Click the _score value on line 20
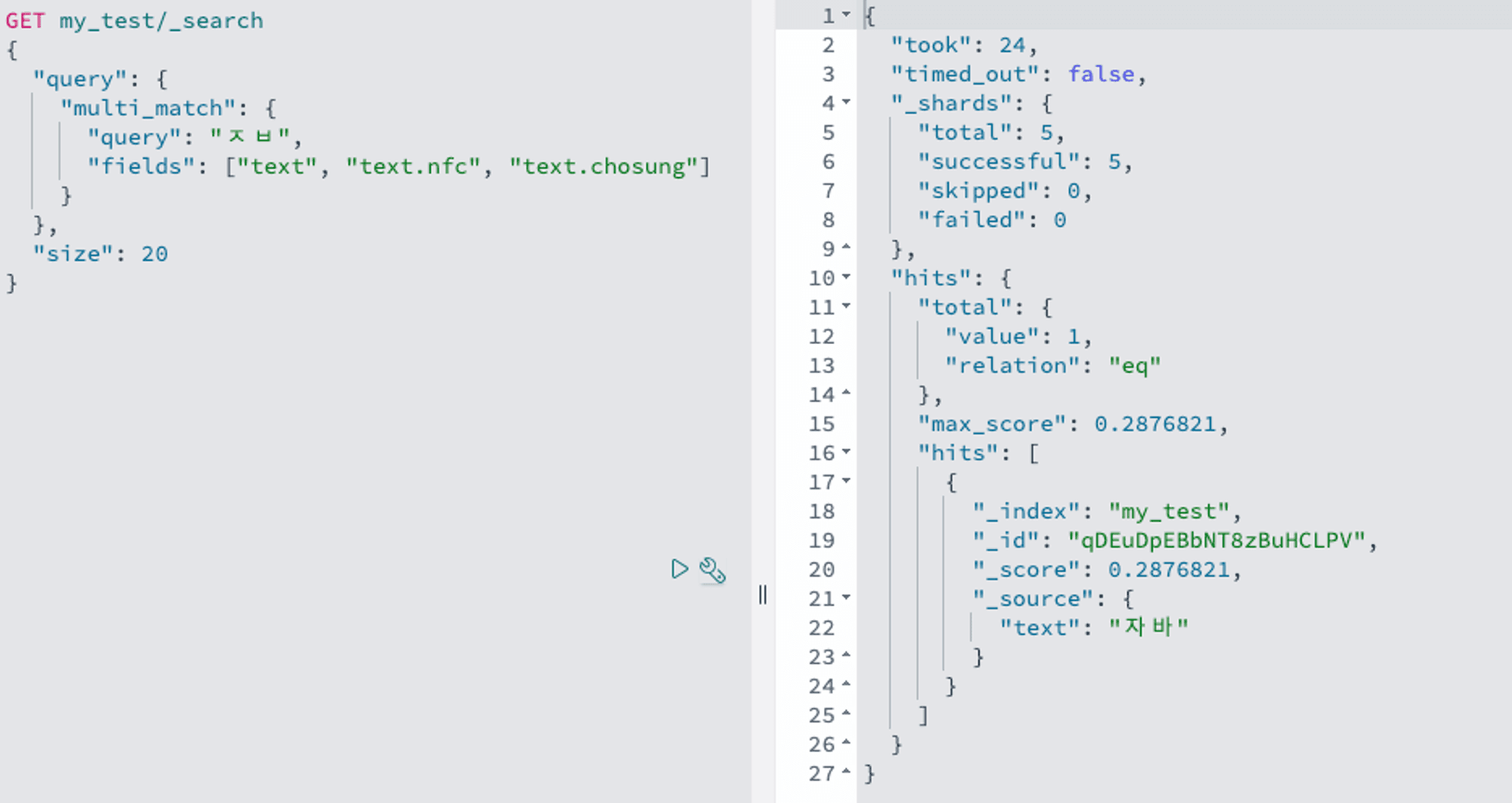1512x803 pixels. point(1169,570)
